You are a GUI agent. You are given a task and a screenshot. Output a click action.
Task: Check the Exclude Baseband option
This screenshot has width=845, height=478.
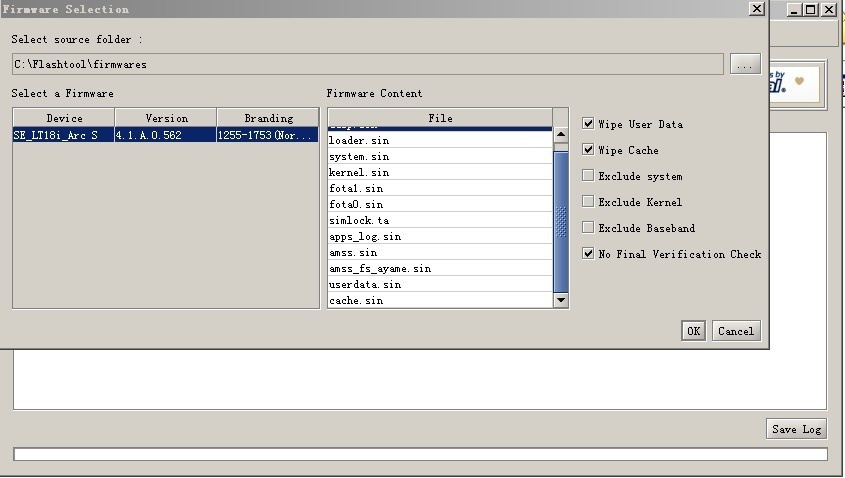click(589, 228)
